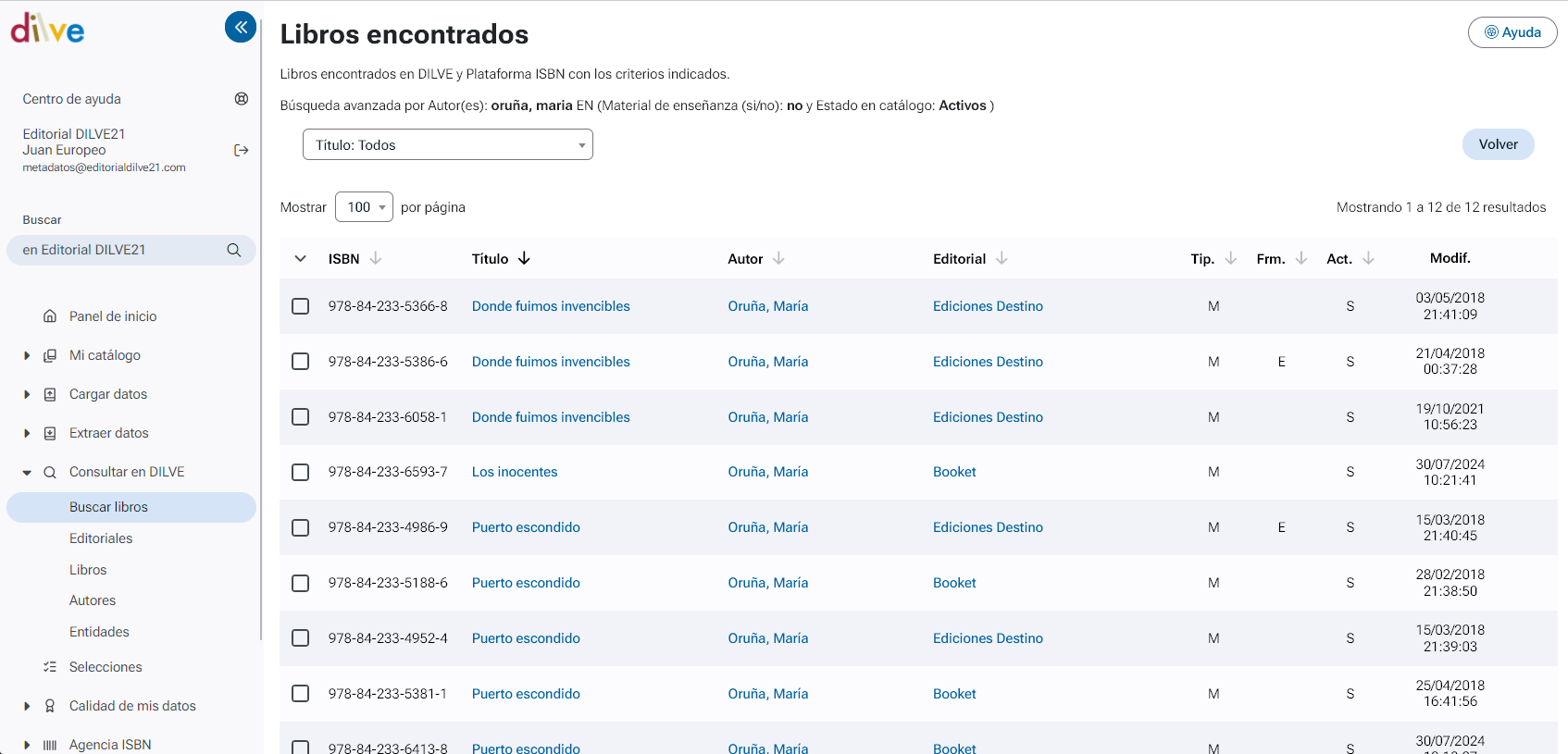This screenshot has height=754, width=1568.
Task: Go to Panel de inicio
Action: tap(113, 316)
